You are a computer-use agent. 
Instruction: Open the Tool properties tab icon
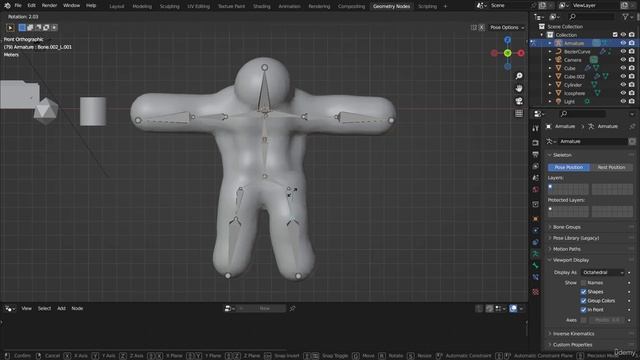point(536,129)
